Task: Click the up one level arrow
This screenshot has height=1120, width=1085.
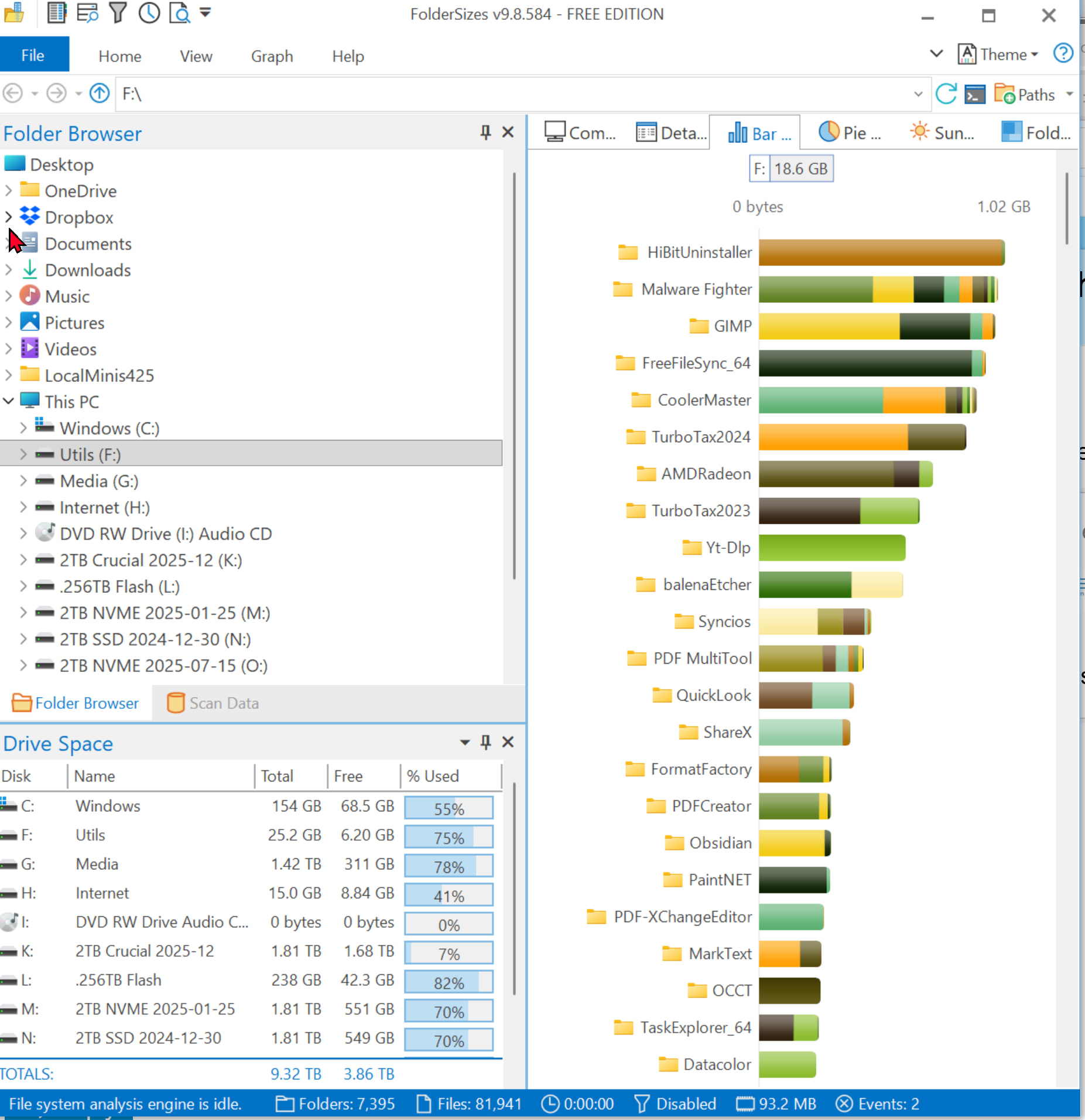Action: coord(100,93)
